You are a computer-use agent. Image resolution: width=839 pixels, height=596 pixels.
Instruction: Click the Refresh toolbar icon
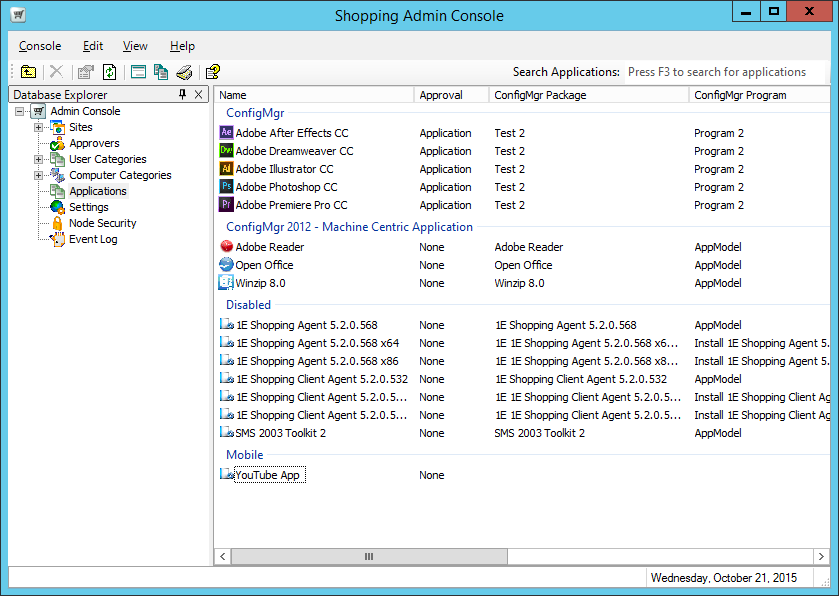pos(109,72)
